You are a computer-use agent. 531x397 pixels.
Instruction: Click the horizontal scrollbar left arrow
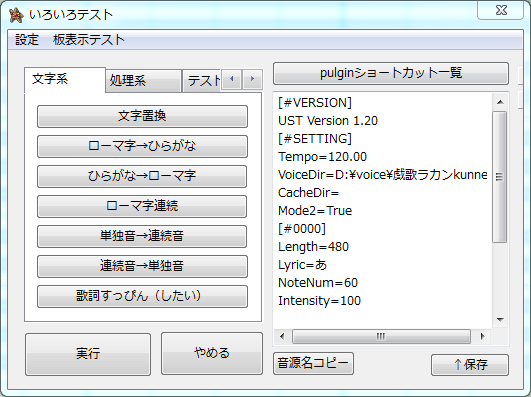point(282,336)
